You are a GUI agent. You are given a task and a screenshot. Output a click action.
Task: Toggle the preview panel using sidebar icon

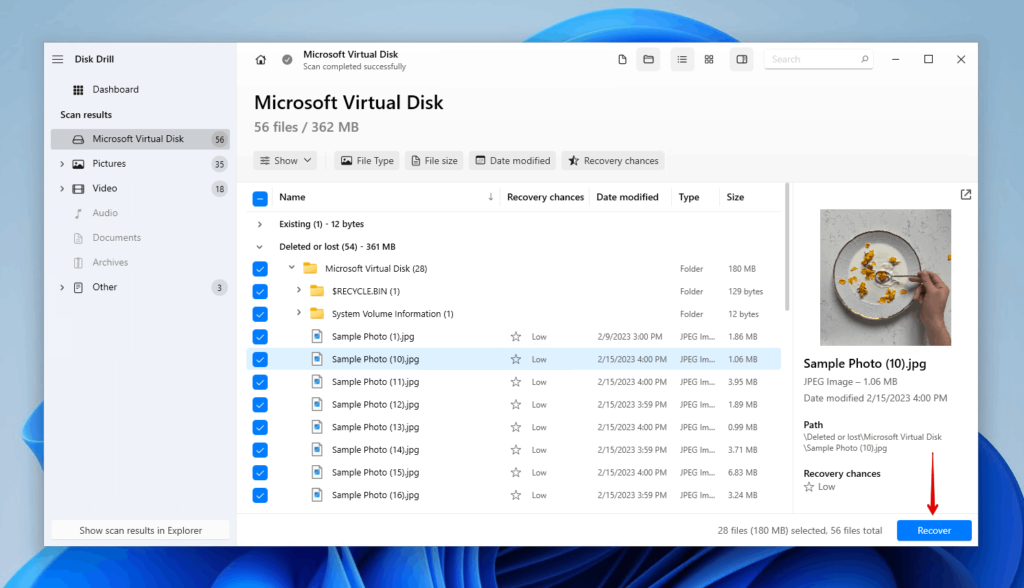[x=741, y=59]
